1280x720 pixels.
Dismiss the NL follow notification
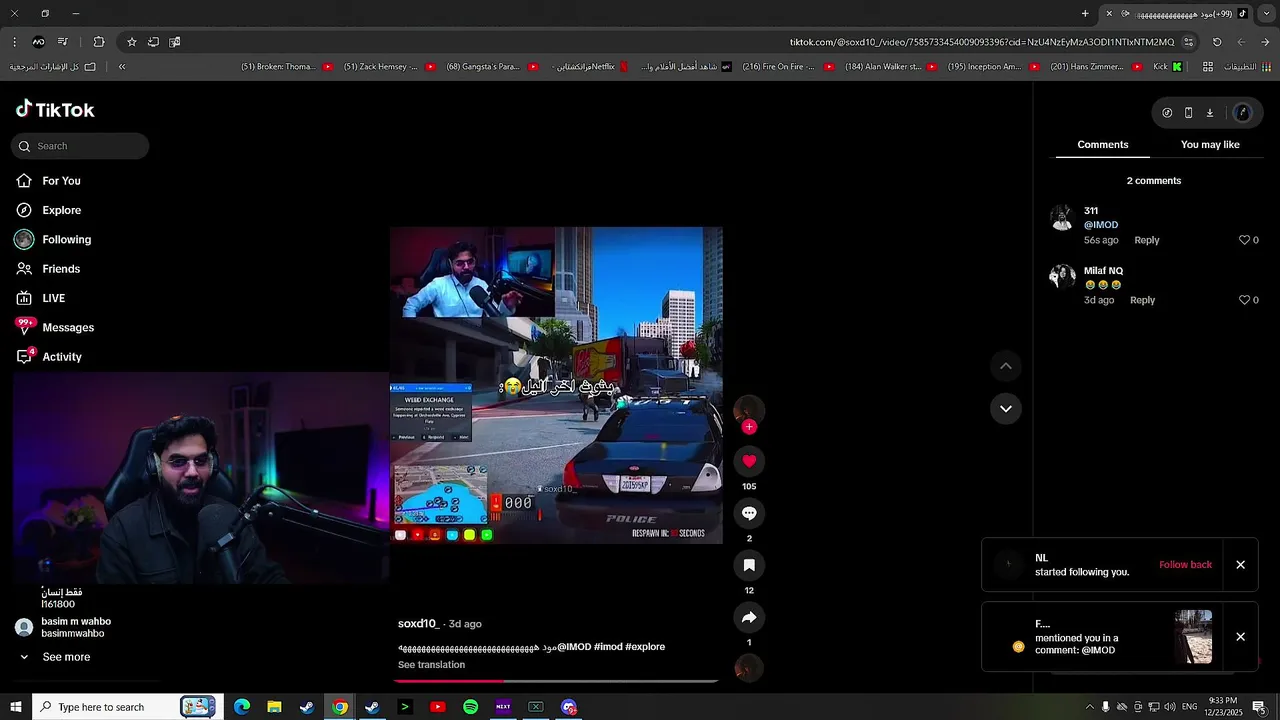[1240, 565]
